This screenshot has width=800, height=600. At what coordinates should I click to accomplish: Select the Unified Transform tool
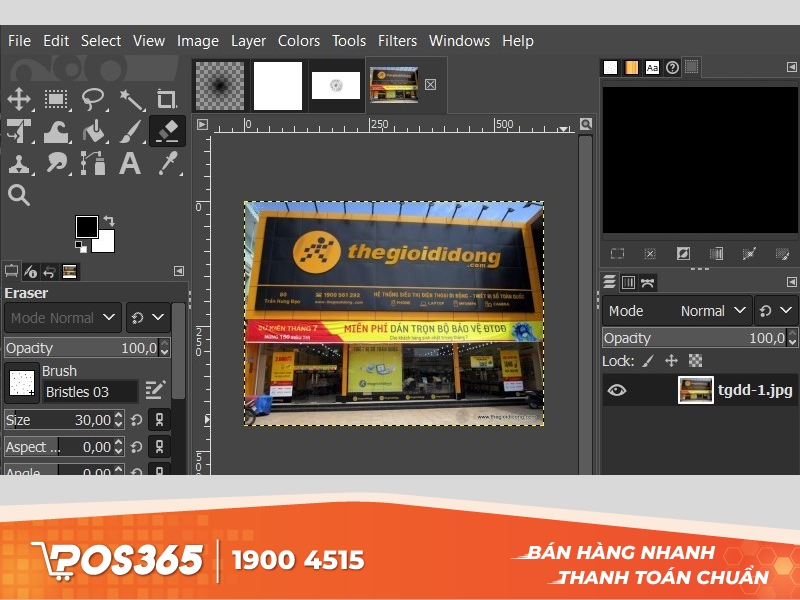pos(19,132)
